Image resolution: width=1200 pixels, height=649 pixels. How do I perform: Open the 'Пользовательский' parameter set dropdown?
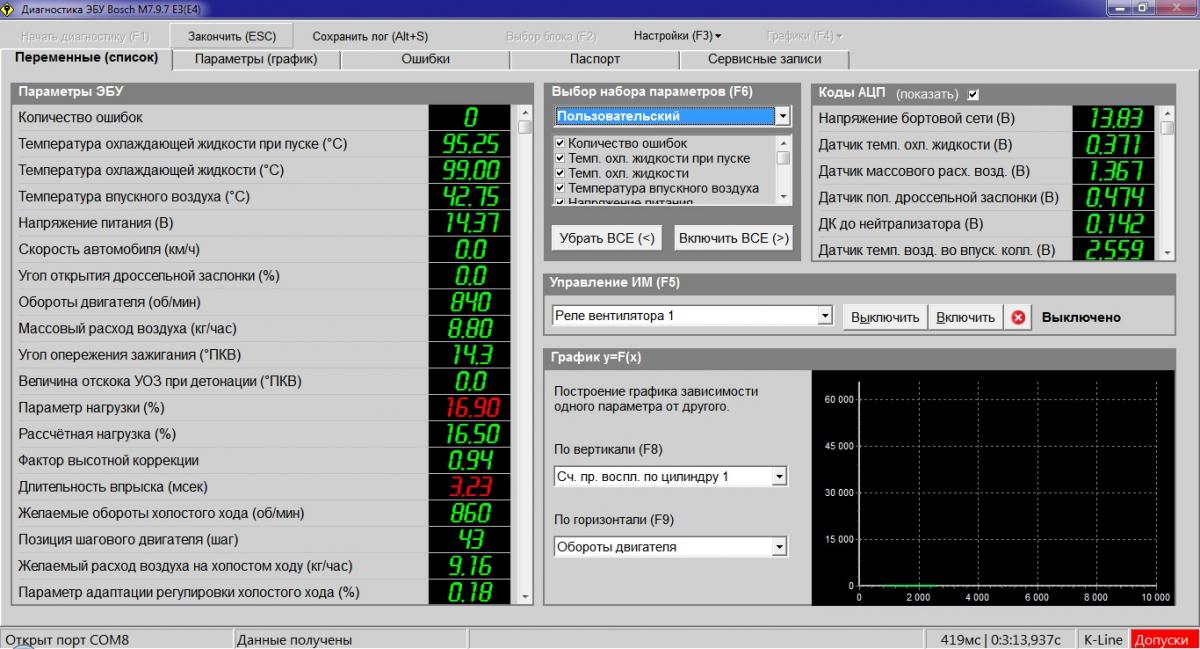(x=782, y=117)
